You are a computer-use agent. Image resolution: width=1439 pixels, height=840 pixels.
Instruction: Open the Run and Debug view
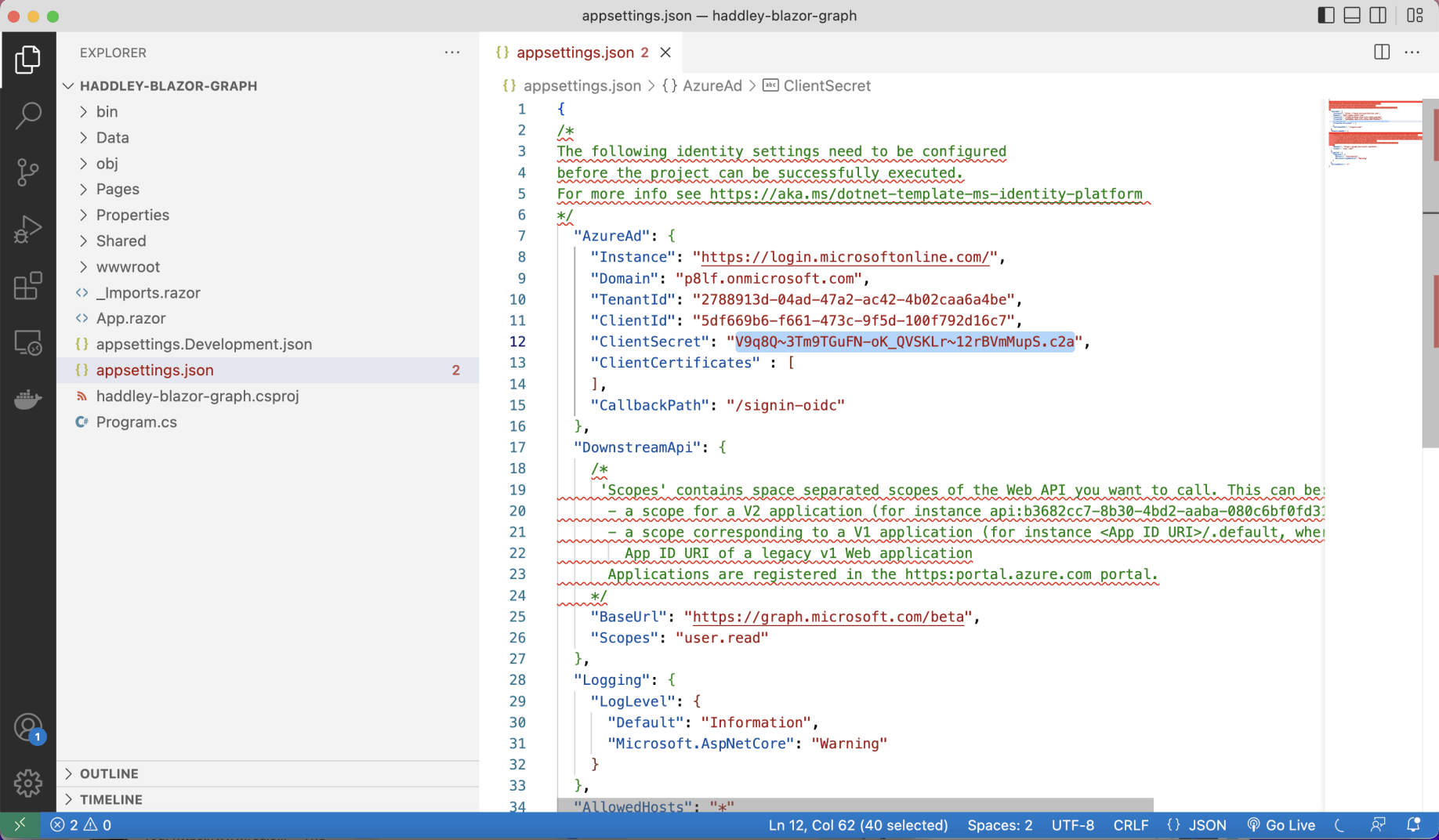point(28,229)
